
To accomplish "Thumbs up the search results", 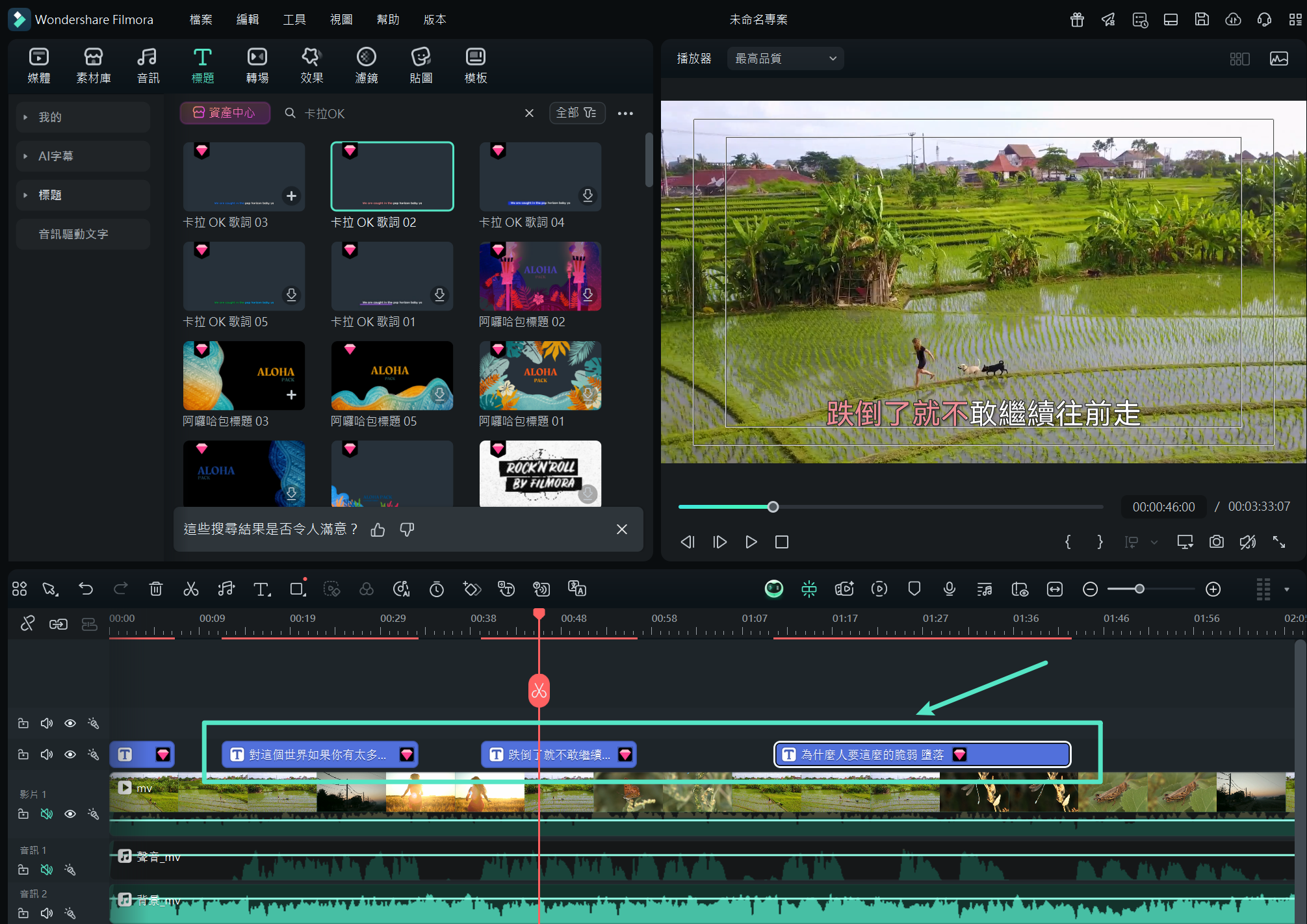I will pos(378,530).
